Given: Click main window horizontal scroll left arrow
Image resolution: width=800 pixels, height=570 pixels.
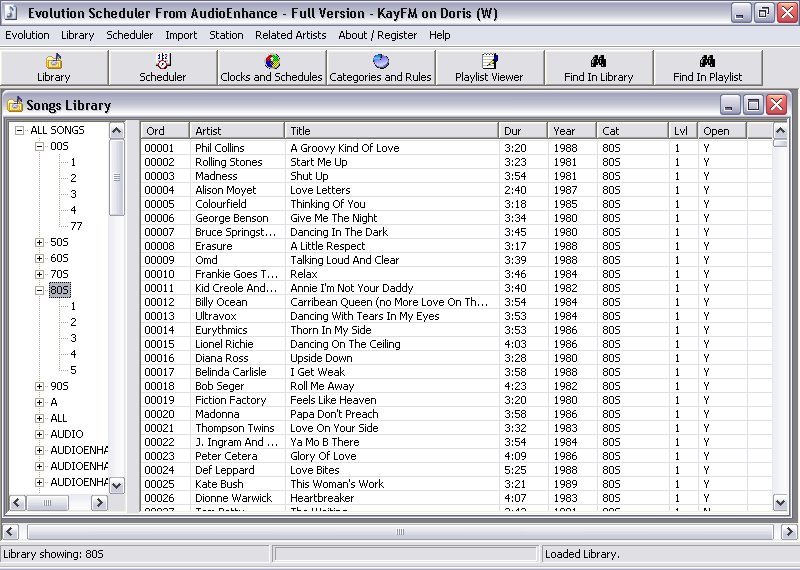Looking at the screenshot, I should (x=10, y=532).
